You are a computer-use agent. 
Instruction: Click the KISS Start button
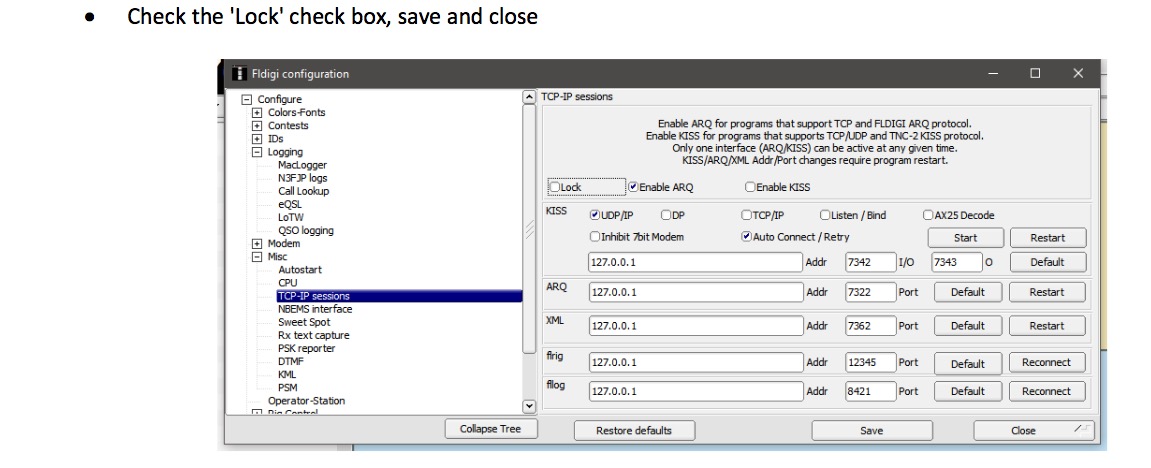click(965, 238)
